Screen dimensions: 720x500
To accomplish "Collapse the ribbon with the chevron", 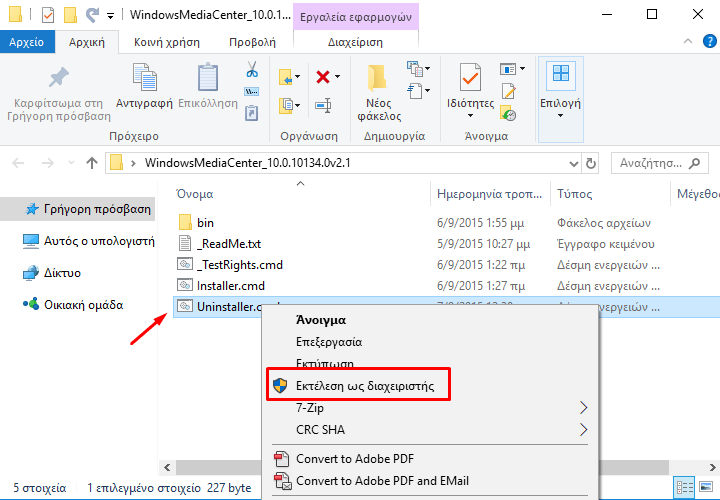I will coord(688,41).
